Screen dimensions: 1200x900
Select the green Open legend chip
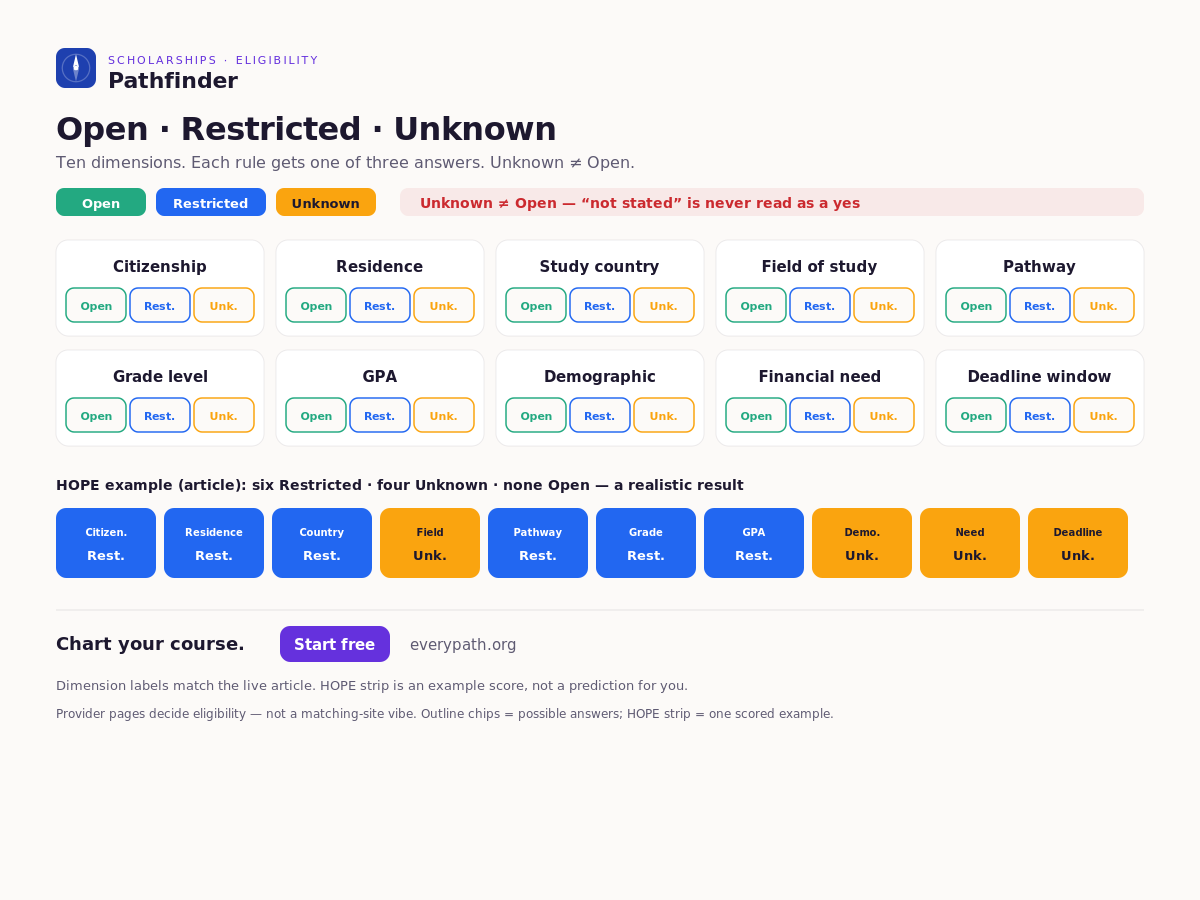[101, 202]
